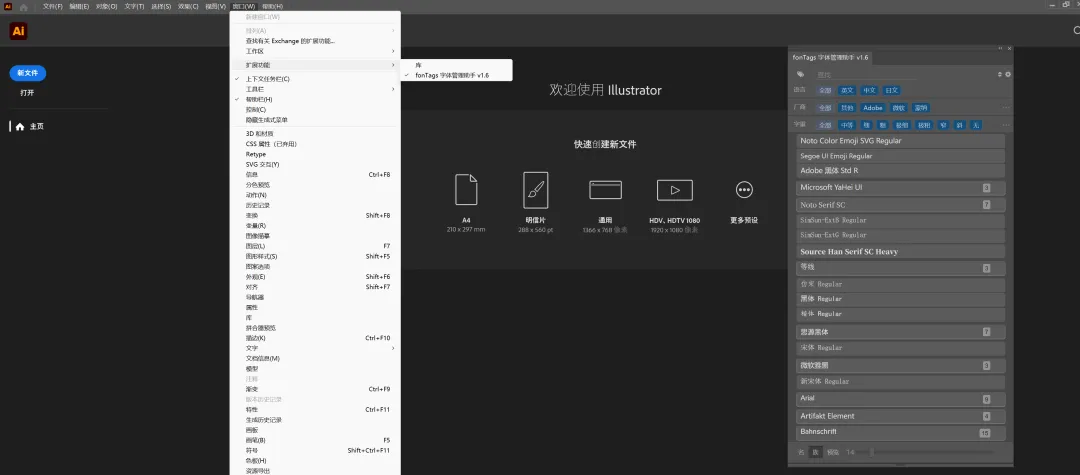Select 画笔(B) brushes panel entry
This screenshot has height=475, width=1080.
[x=315, y=440]
